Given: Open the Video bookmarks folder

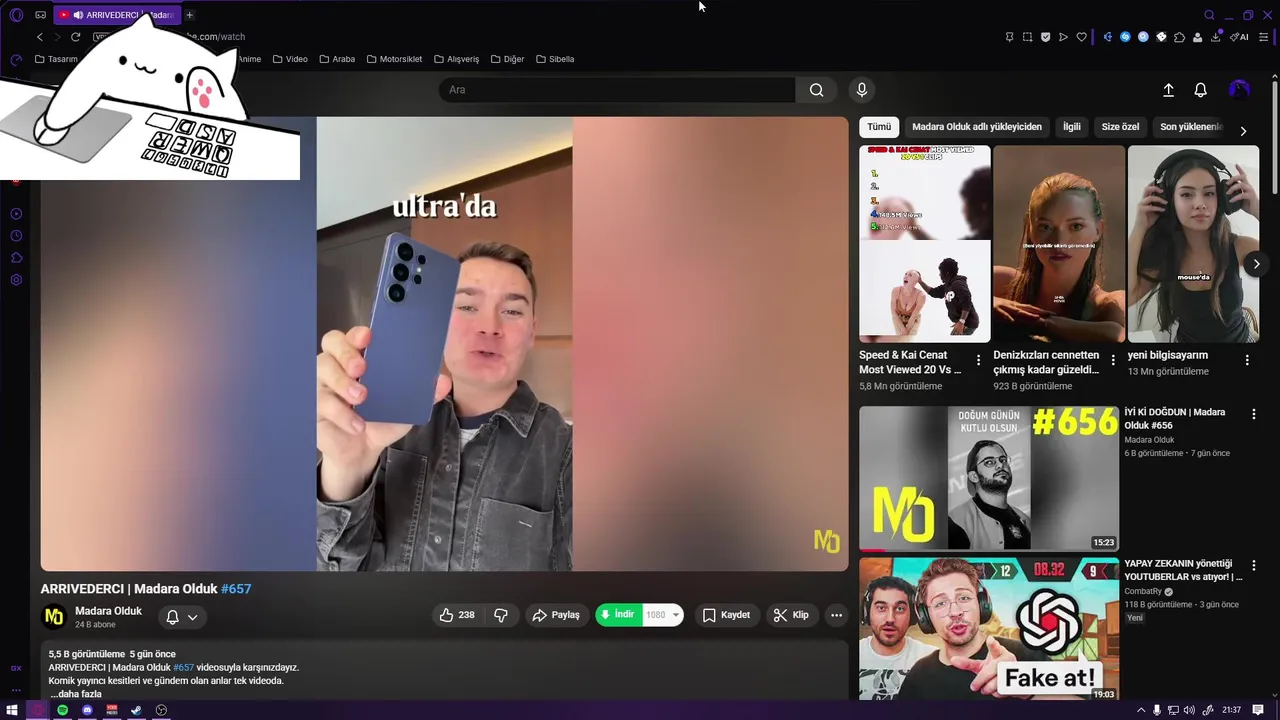Looking at the screenshot, I should pyautogui.click(x=290, y=59).
